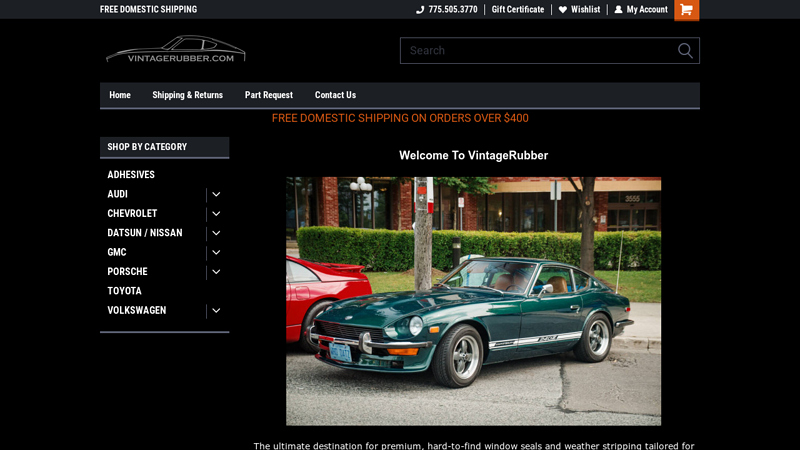Expand the Datsun / Nissan subcategories
800x450 pixels.
tap(216, 233)
